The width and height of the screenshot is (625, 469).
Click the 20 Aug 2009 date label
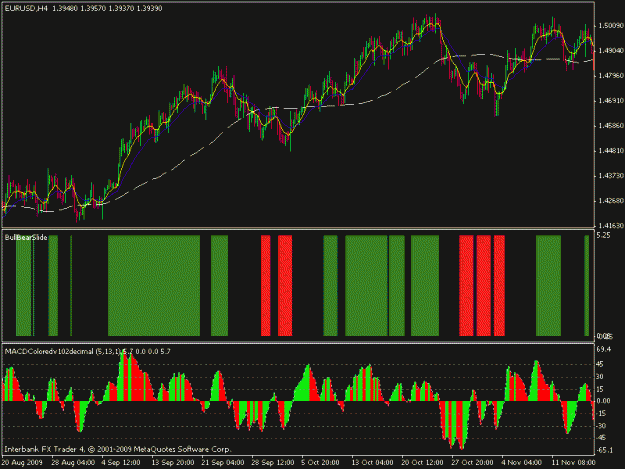(x=22, y=463)
